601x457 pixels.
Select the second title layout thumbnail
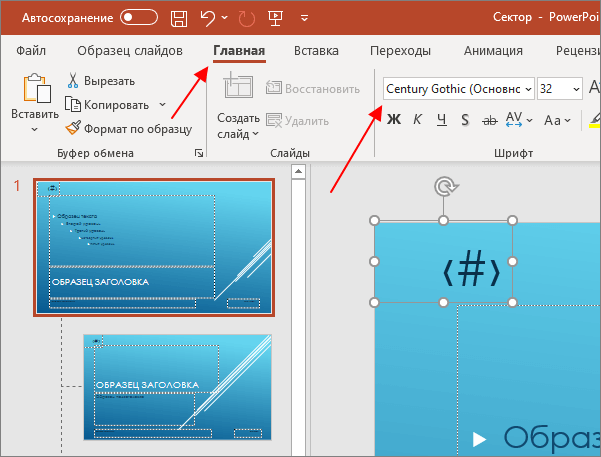click(x=177, y=387)
